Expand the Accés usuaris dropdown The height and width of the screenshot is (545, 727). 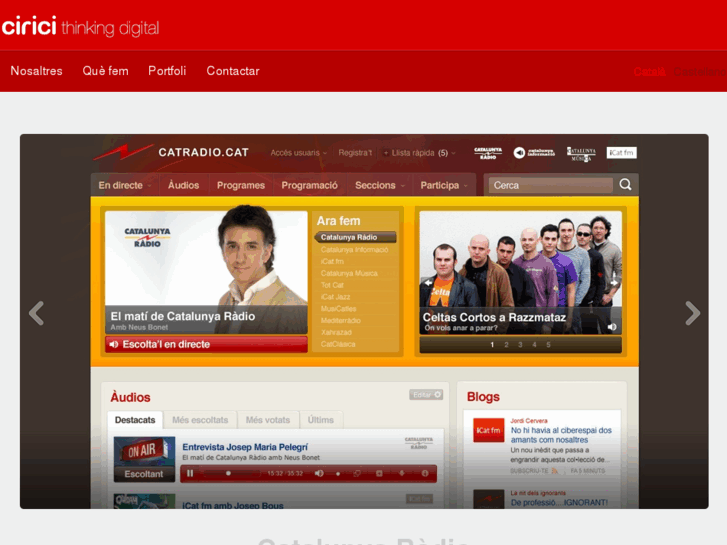(x=299, y=153)
